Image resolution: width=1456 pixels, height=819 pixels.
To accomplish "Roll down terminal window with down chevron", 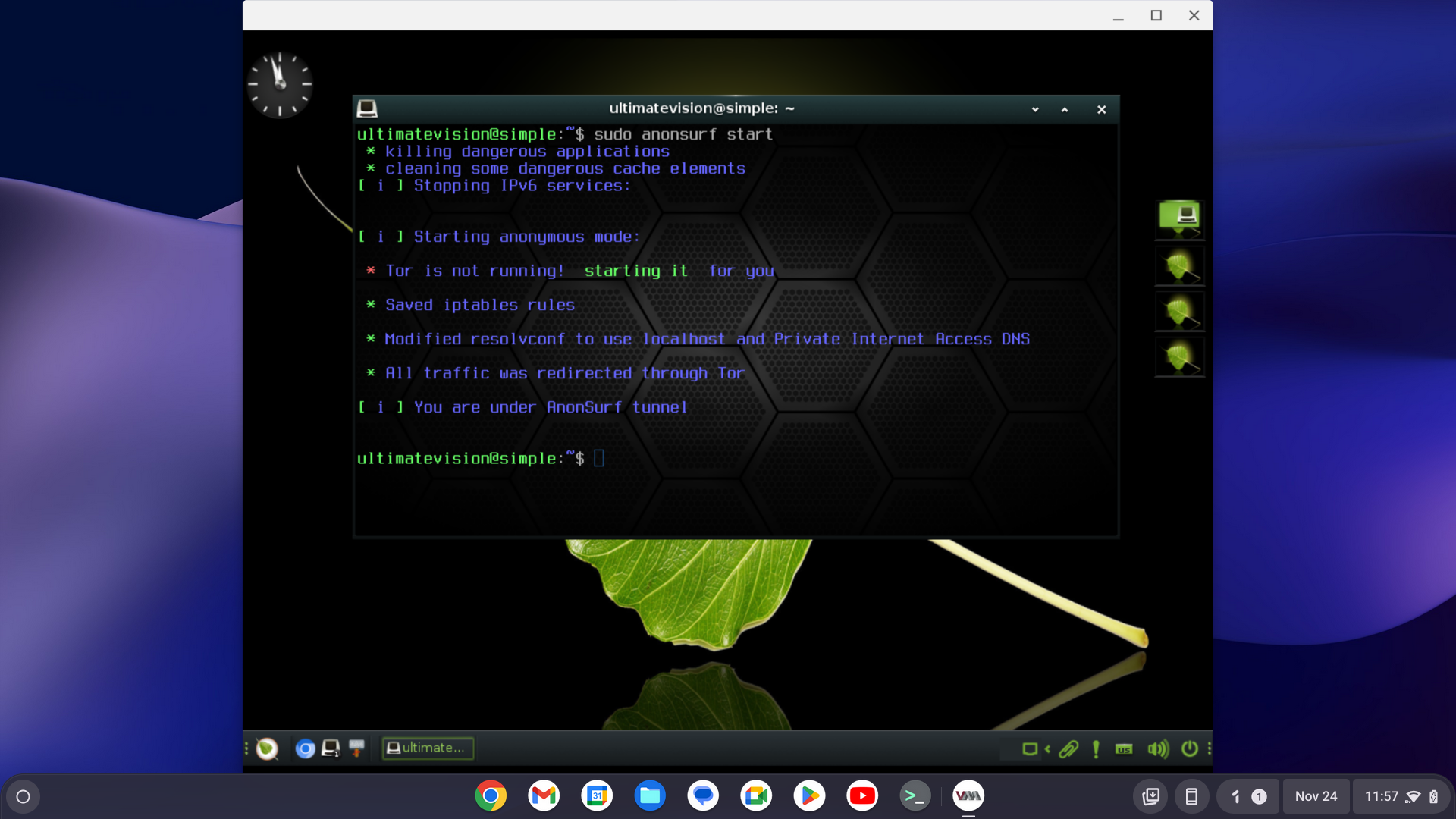I will (x=1035, y=110).
